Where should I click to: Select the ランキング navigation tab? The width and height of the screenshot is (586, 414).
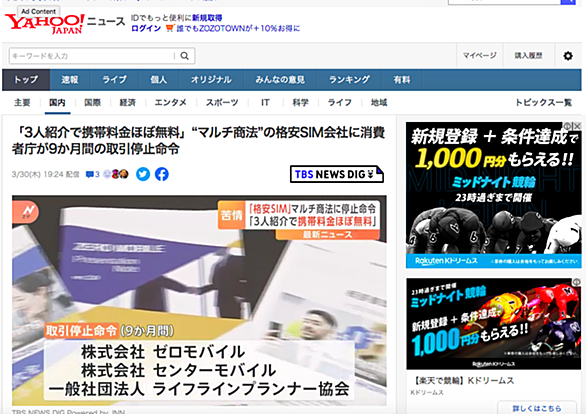pos(349,80)
